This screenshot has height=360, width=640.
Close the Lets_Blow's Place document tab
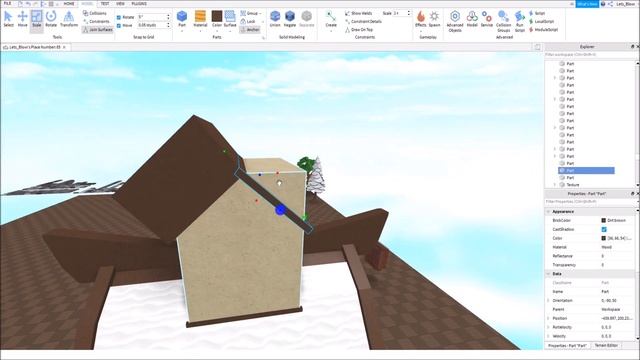pyautogui.click(x=64, y=47)
